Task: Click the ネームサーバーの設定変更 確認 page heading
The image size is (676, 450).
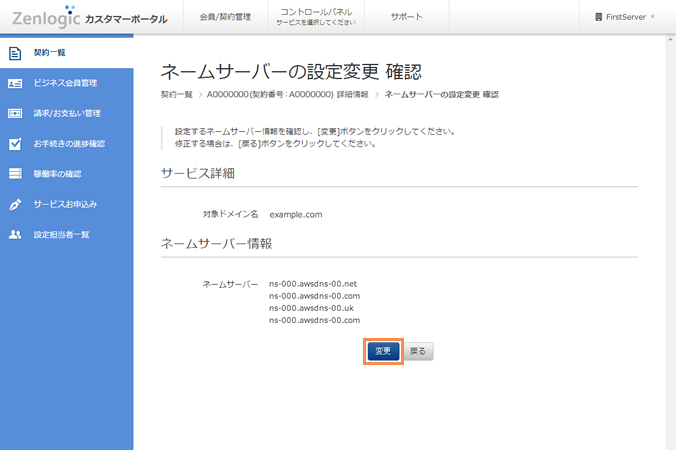Action: 291,71
